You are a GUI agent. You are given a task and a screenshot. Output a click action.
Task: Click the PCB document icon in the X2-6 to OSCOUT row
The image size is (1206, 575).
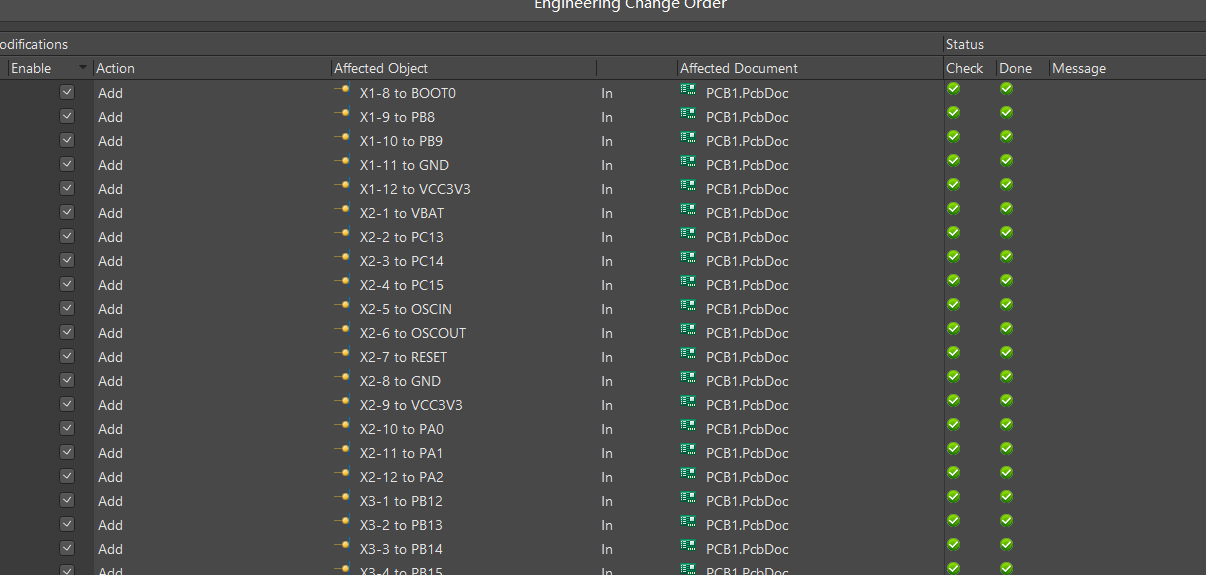(x=688, y=329)
